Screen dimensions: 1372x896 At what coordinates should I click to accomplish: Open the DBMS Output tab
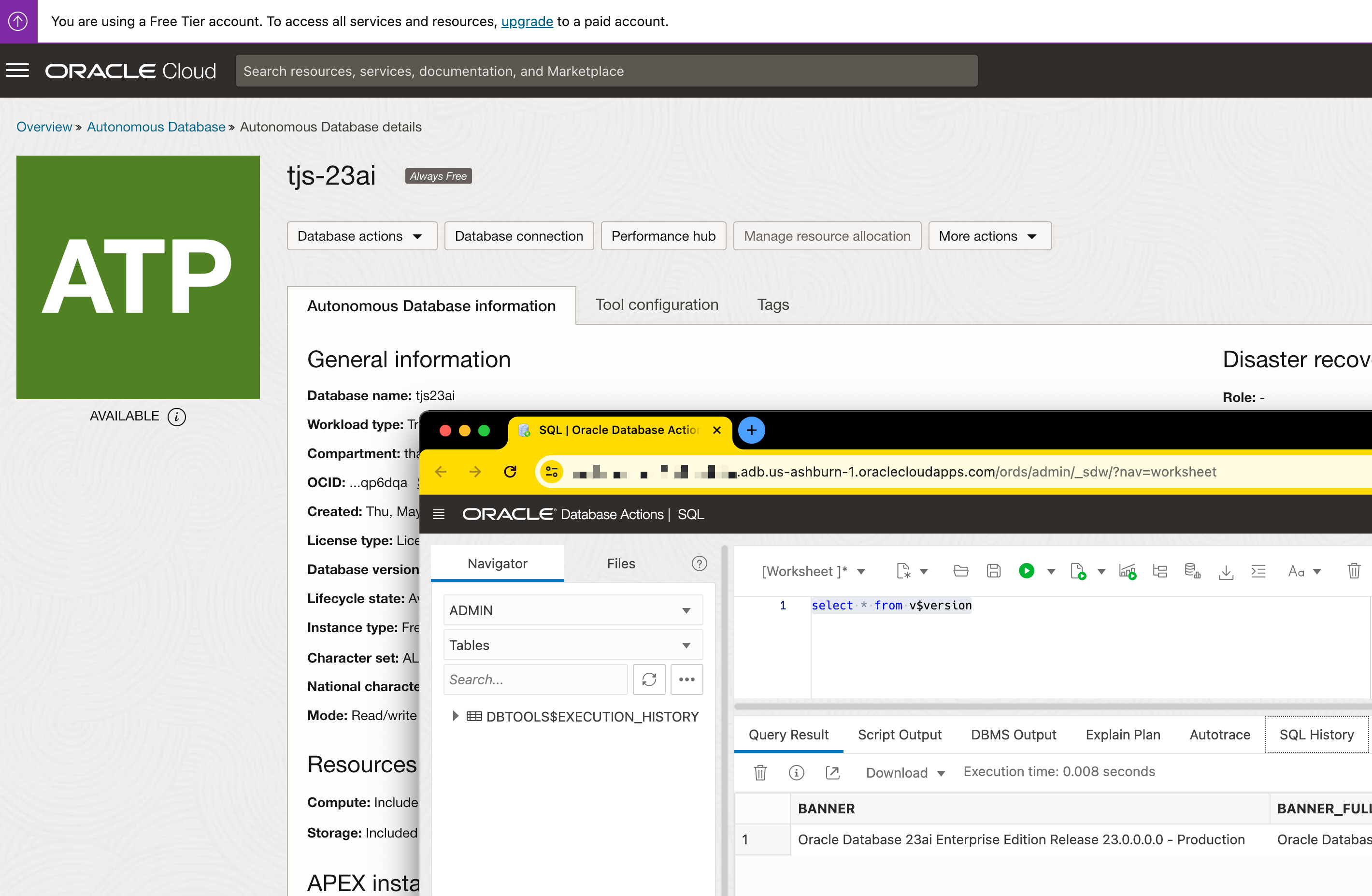click(1013, 734)
